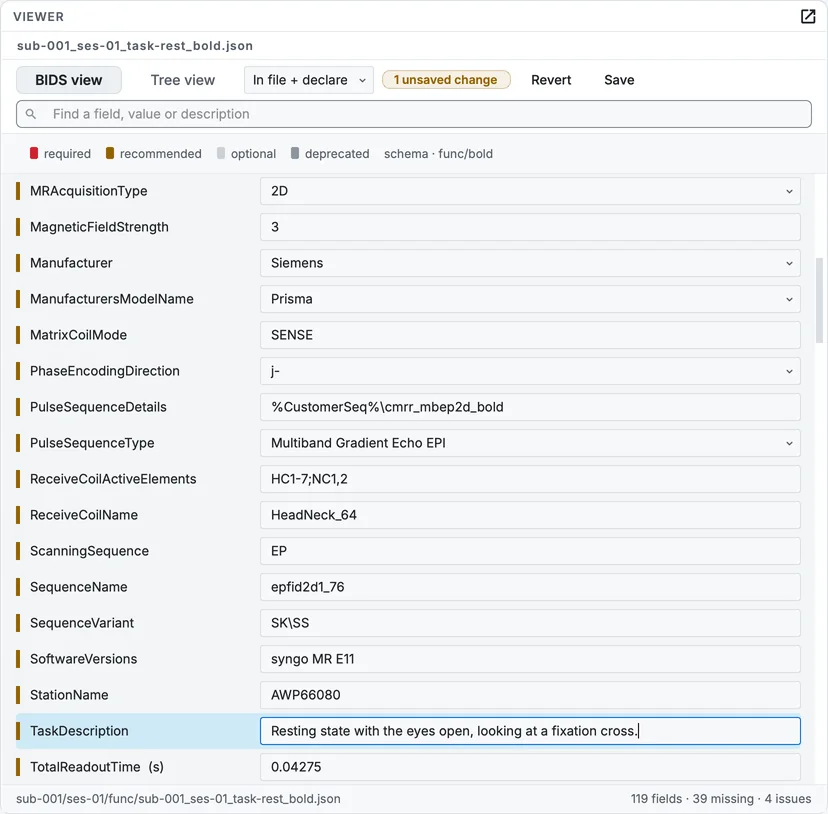Screen dimensions: 828x814
Task: Click the deprecated legend marker
Action: click(295, 153)
